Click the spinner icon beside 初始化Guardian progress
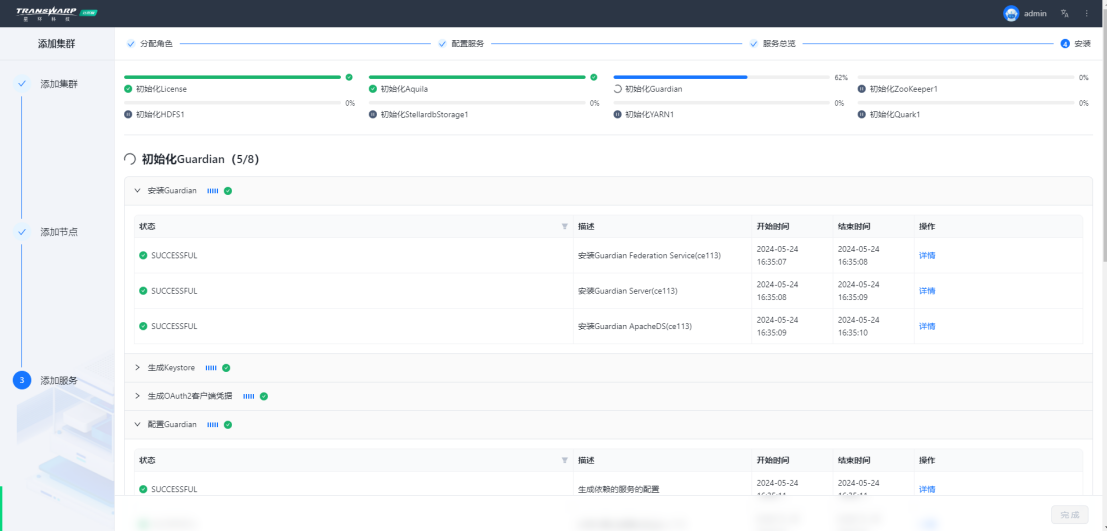This screenshot has width=1107, height=531. tap(618, 89)
